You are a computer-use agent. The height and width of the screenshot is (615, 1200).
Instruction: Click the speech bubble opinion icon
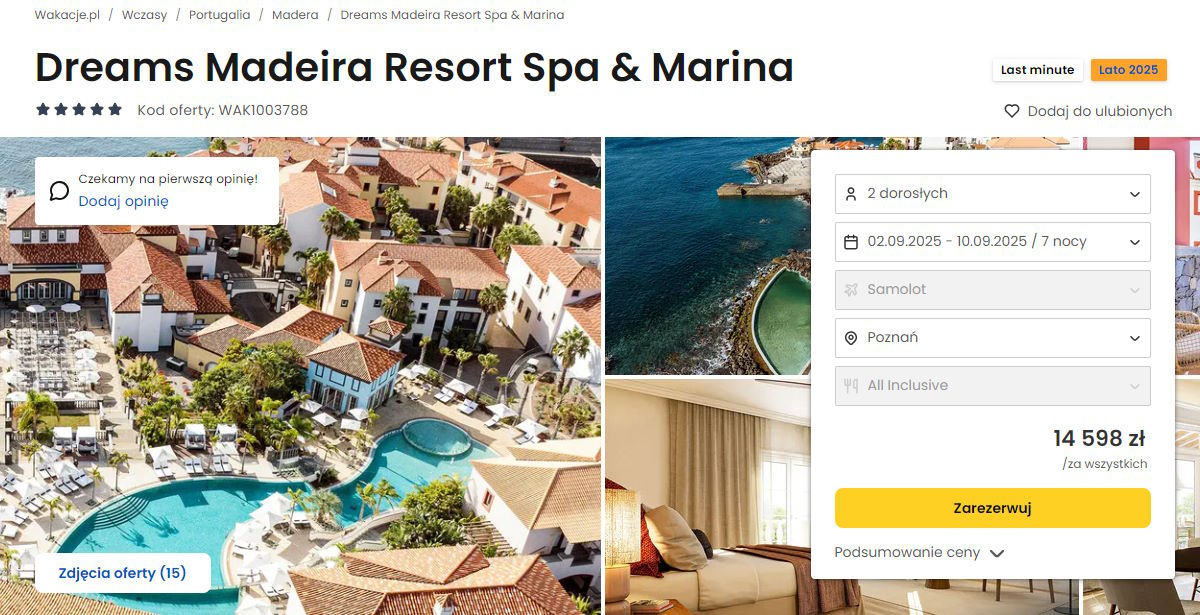click(x=59, y=190)
